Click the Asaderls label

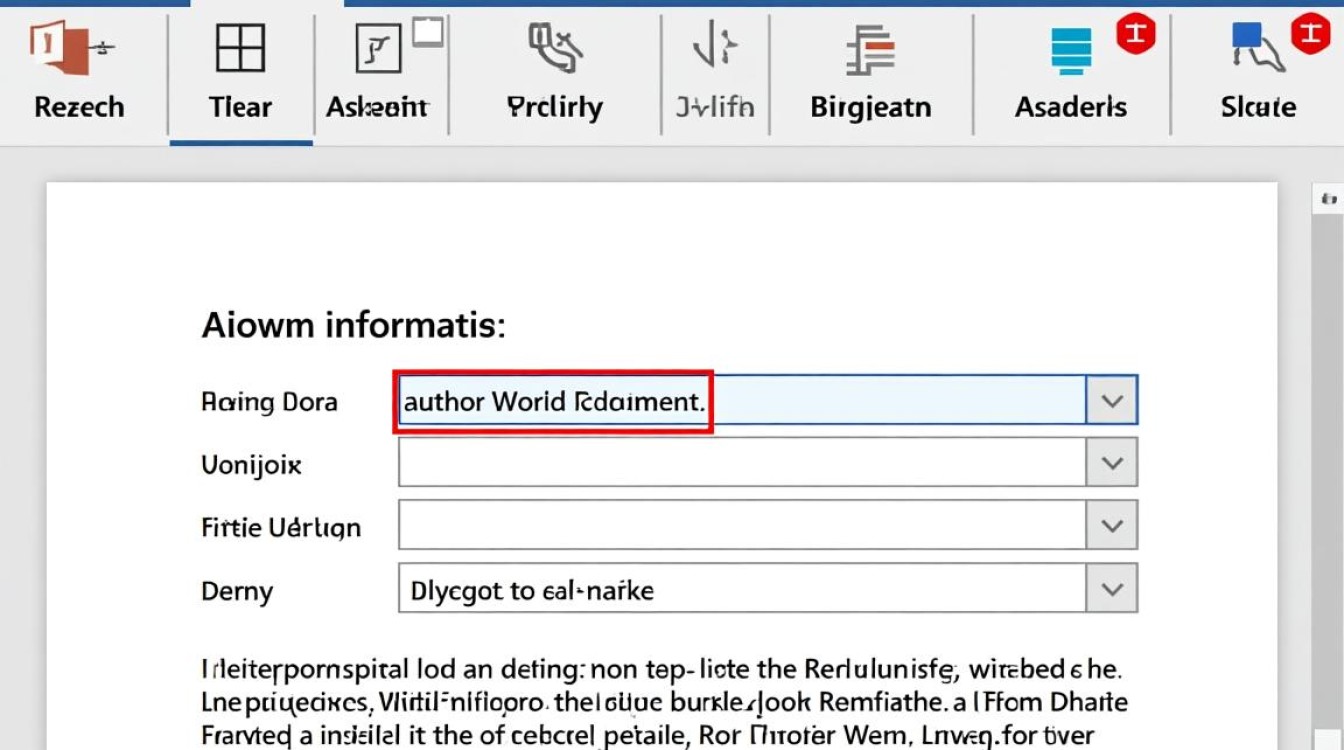click(x=1071, y=107)
